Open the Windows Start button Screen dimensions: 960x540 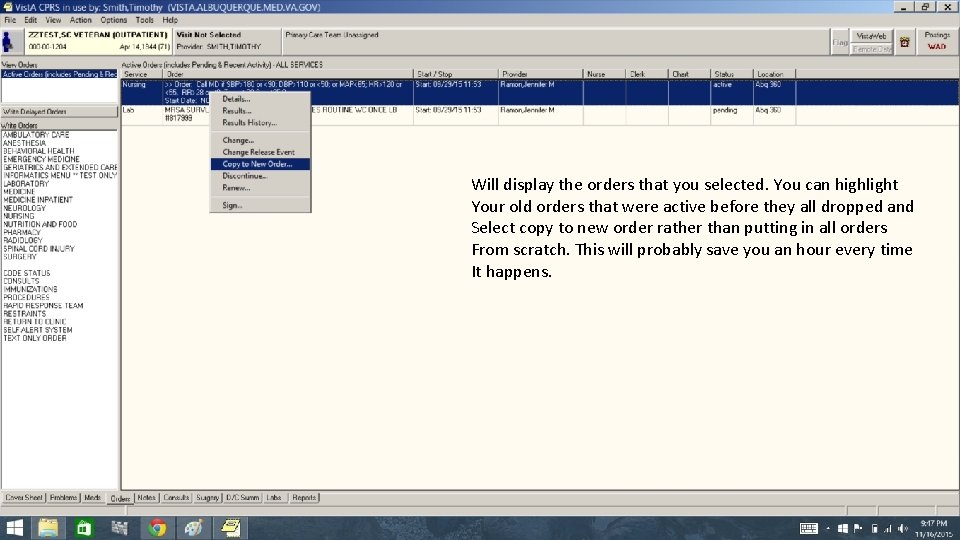point(14,528)
